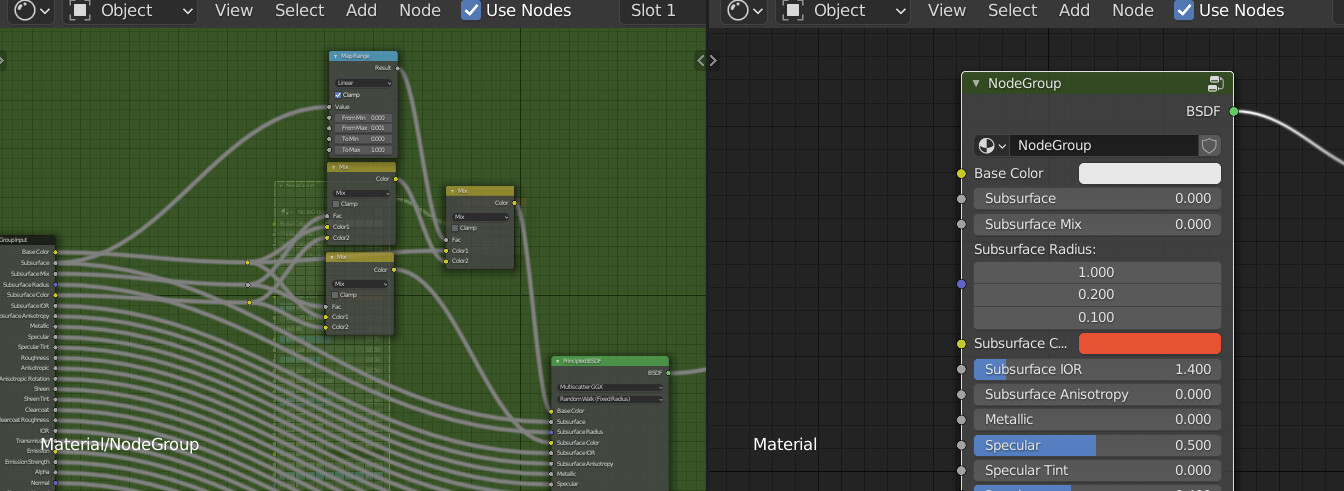Toggle Clamp on the upper-left Mix node
This screenshot has width=1344, height=491.
[x=338, y=203]
